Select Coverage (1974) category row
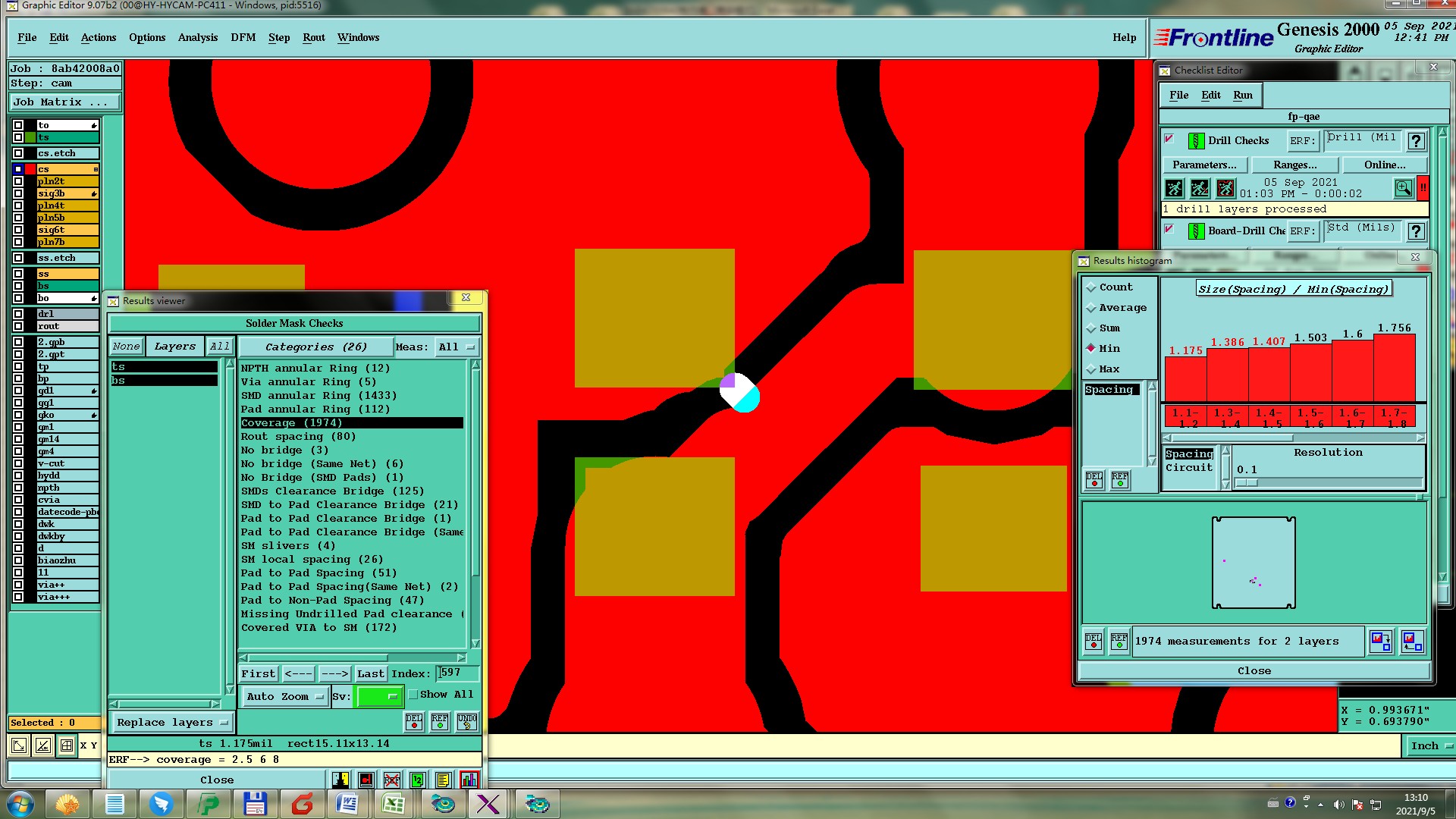The width and height of the screenshot is (1456, 819). point(352,422)
